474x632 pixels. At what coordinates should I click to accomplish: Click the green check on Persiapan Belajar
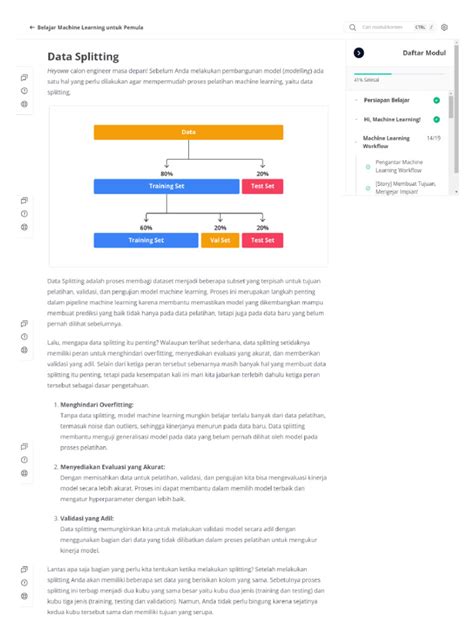click(x=437, y=100)
